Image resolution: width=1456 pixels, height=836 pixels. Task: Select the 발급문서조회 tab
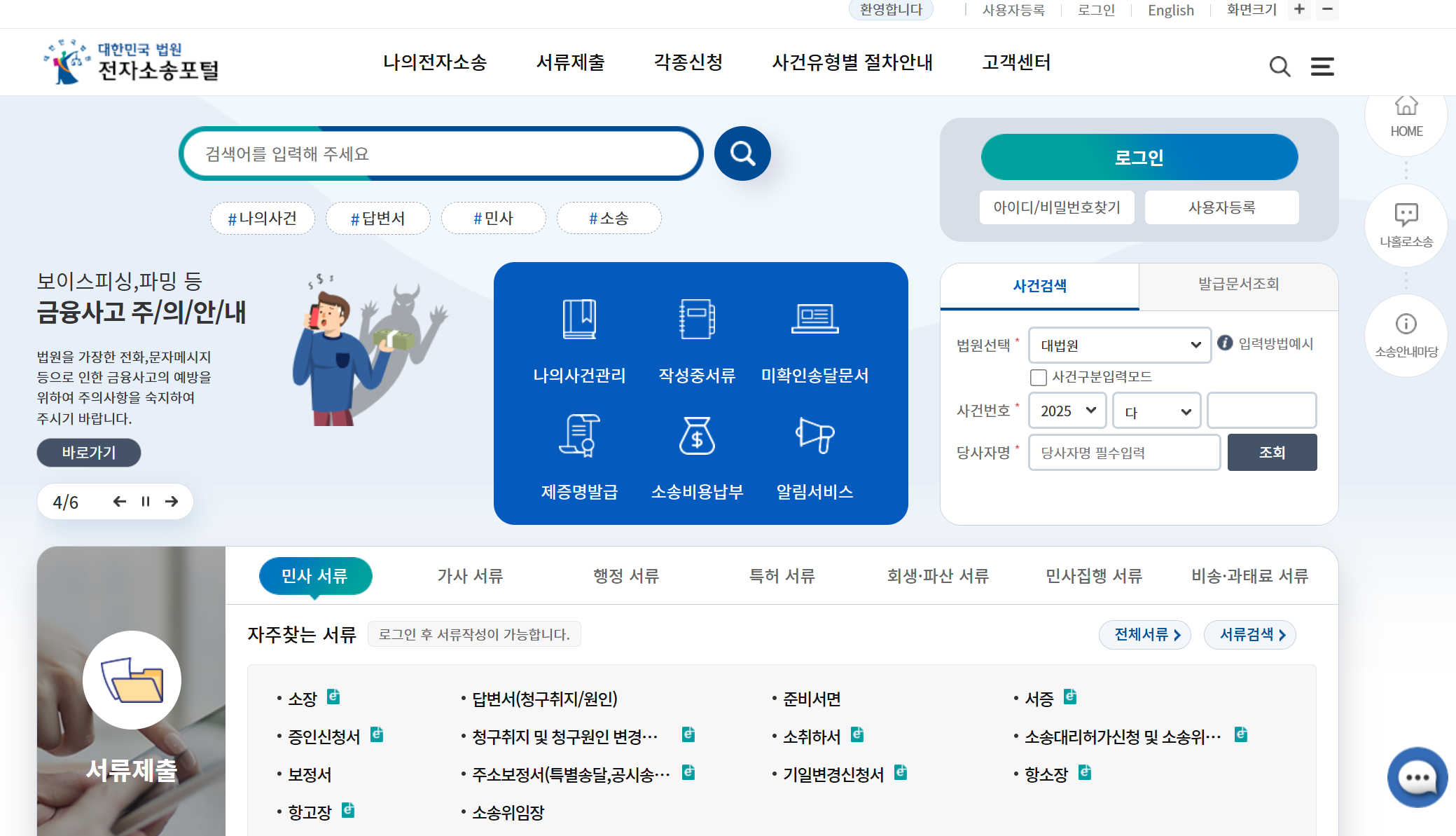[x=1238, y=285]
